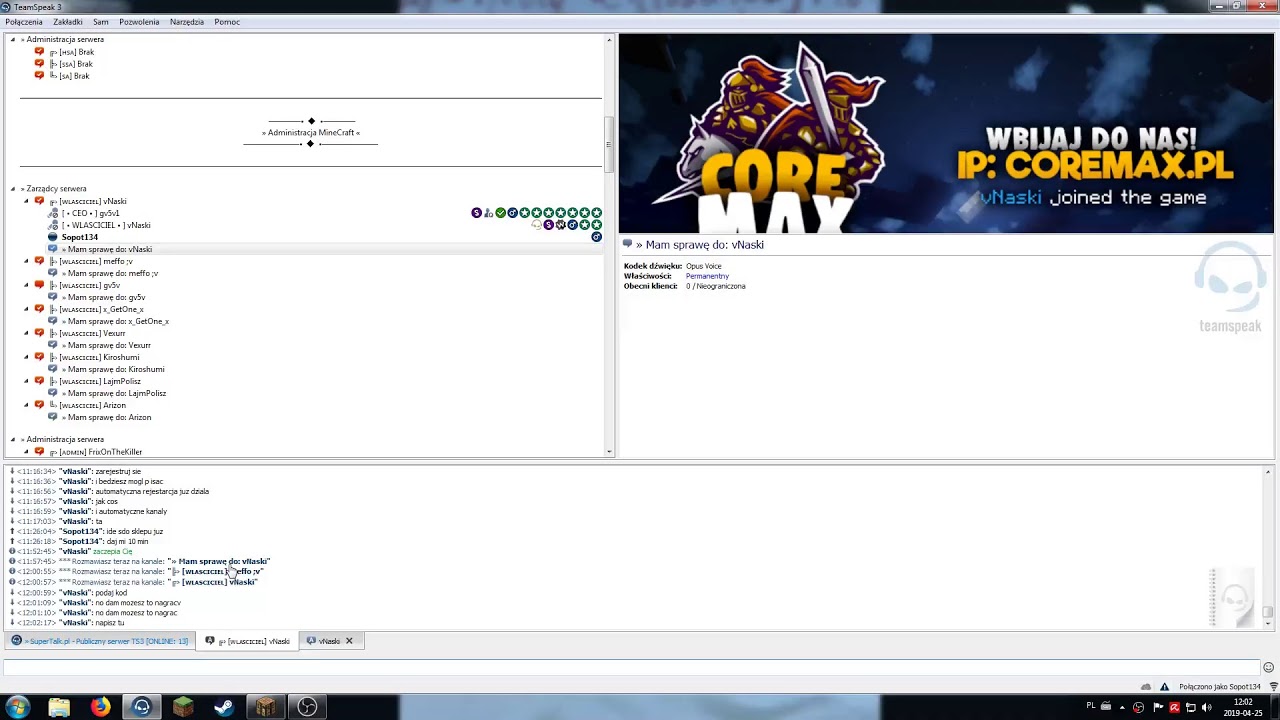The width and height of the screenshot is (1280, 720).
Task: Click the channel icon of [WLASCICIEL] Kiroshumi
Action: coord(39,357)
